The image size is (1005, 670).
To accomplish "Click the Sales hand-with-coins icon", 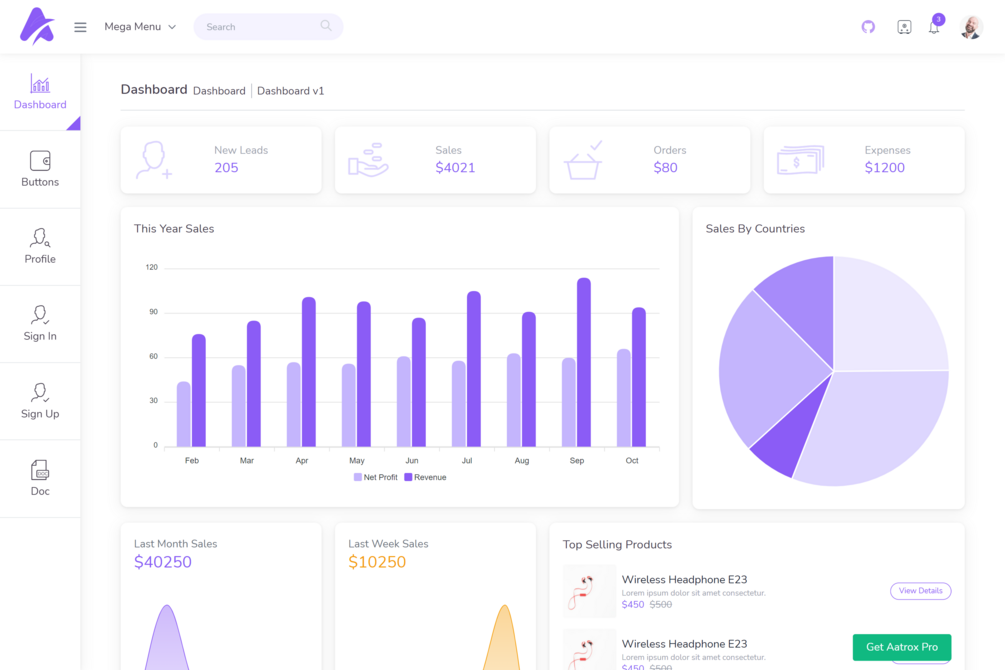I will [x=368, y=160].
